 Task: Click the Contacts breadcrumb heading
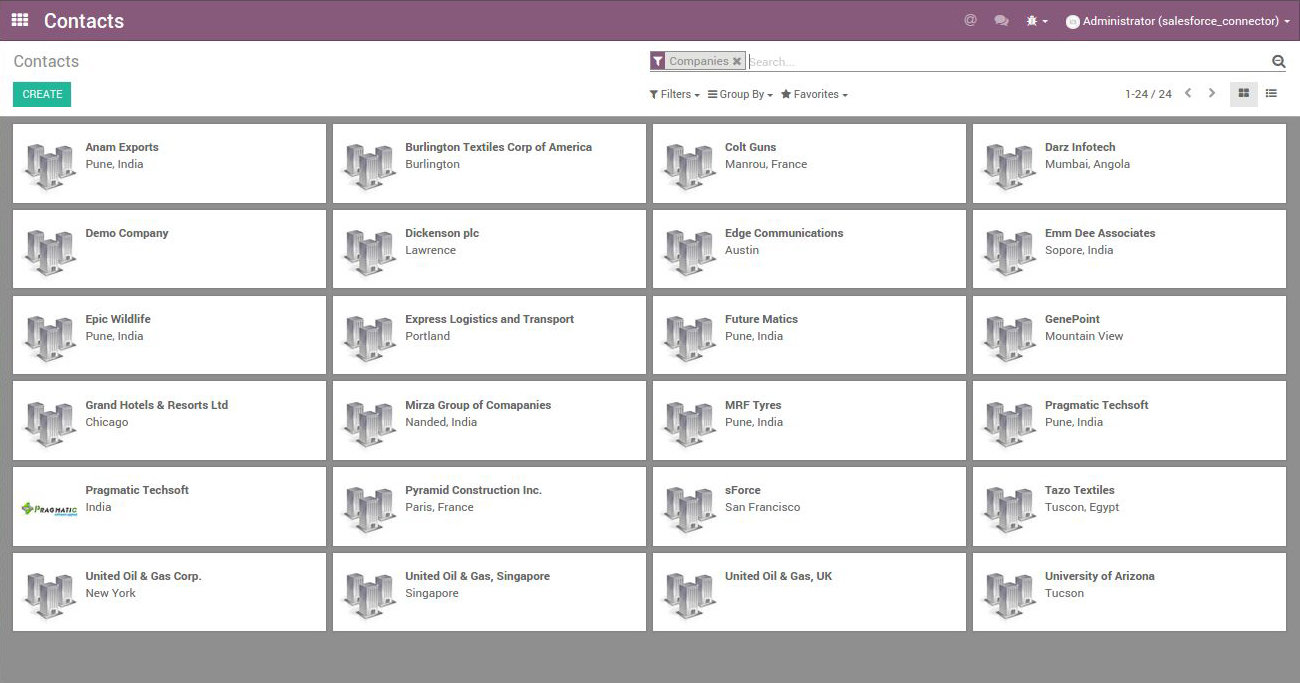[46, 61]
